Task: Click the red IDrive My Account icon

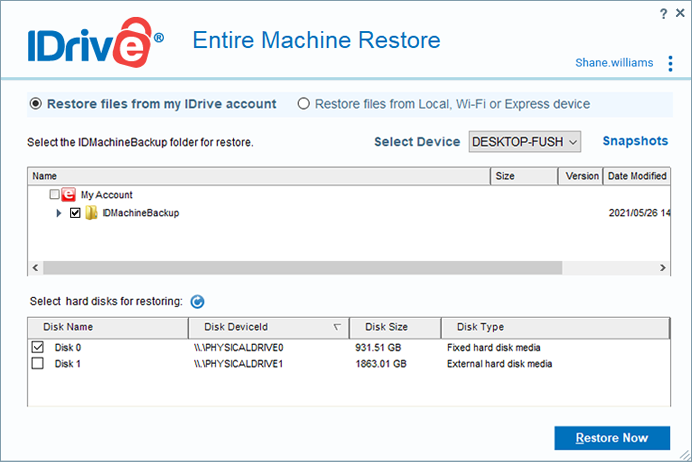Action: click(68, 195)
